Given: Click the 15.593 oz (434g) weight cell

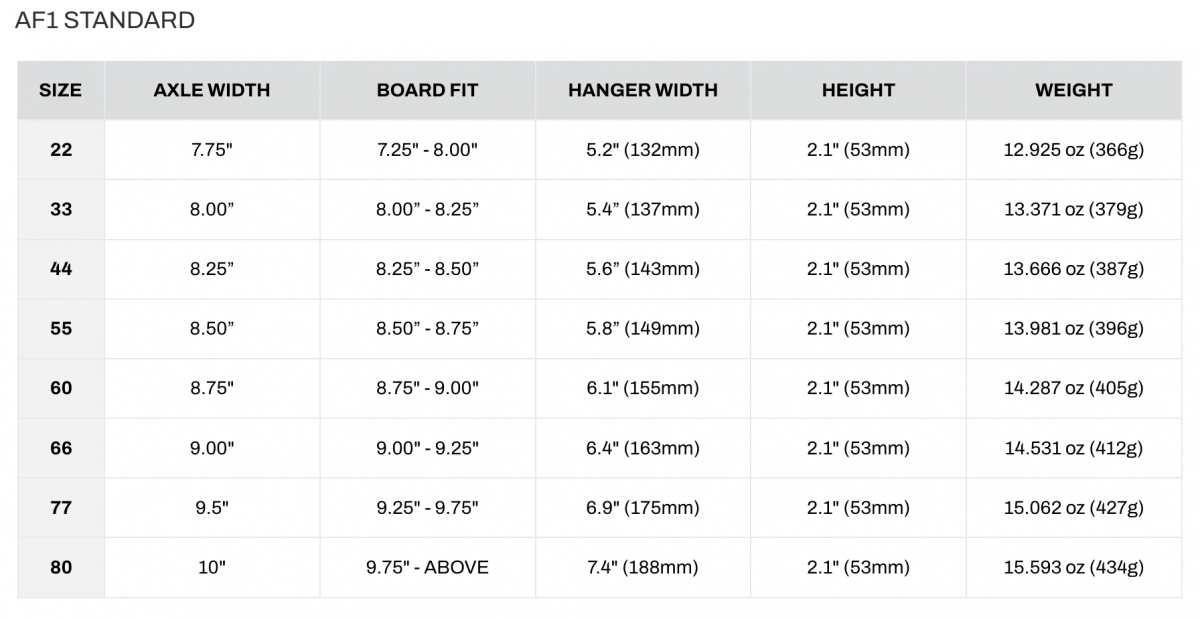Looking at the screenshot, I should 1074,567.
